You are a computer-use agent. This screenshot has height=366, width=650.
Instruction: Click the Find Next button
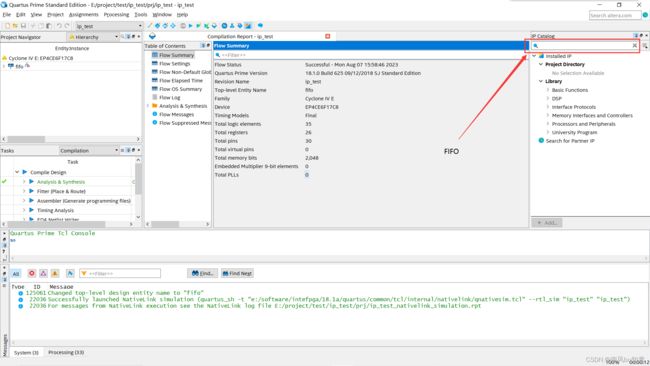coord(237,273)
